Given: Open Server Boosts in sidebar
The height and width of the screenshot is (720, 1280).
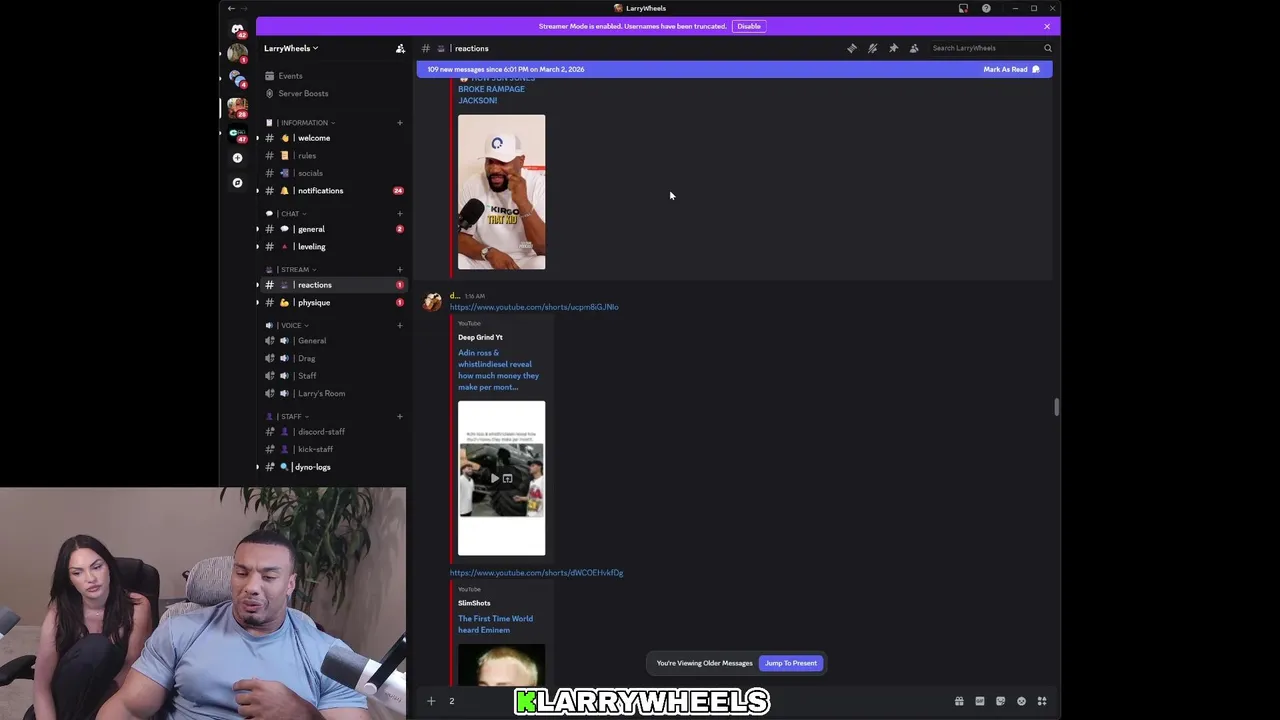Looking at the screenshot, I should pos(333,94).
